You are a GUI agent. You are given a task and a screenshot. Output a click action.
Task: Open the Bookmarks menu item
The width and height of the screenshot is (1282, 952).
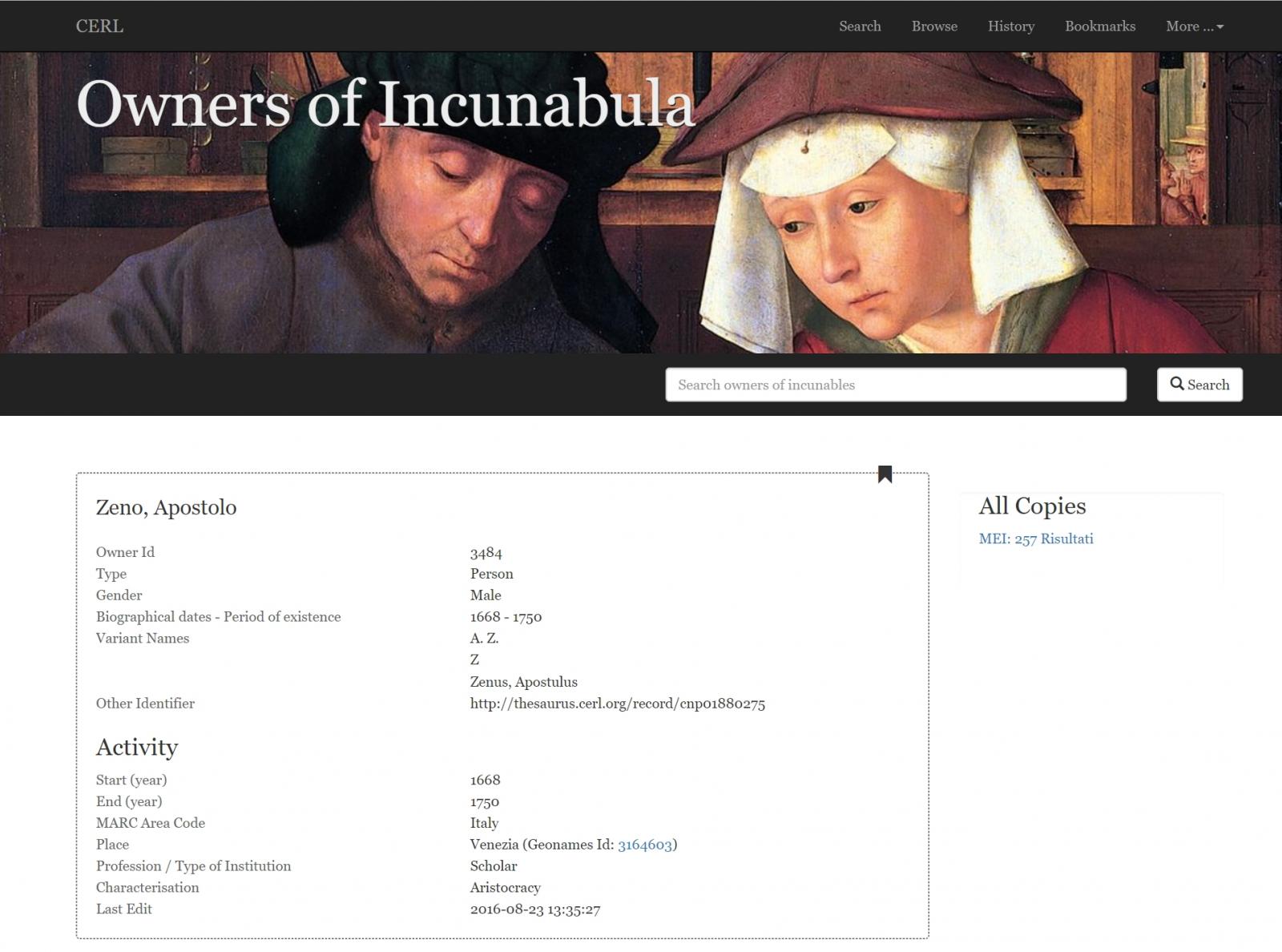click(1099, 26)
